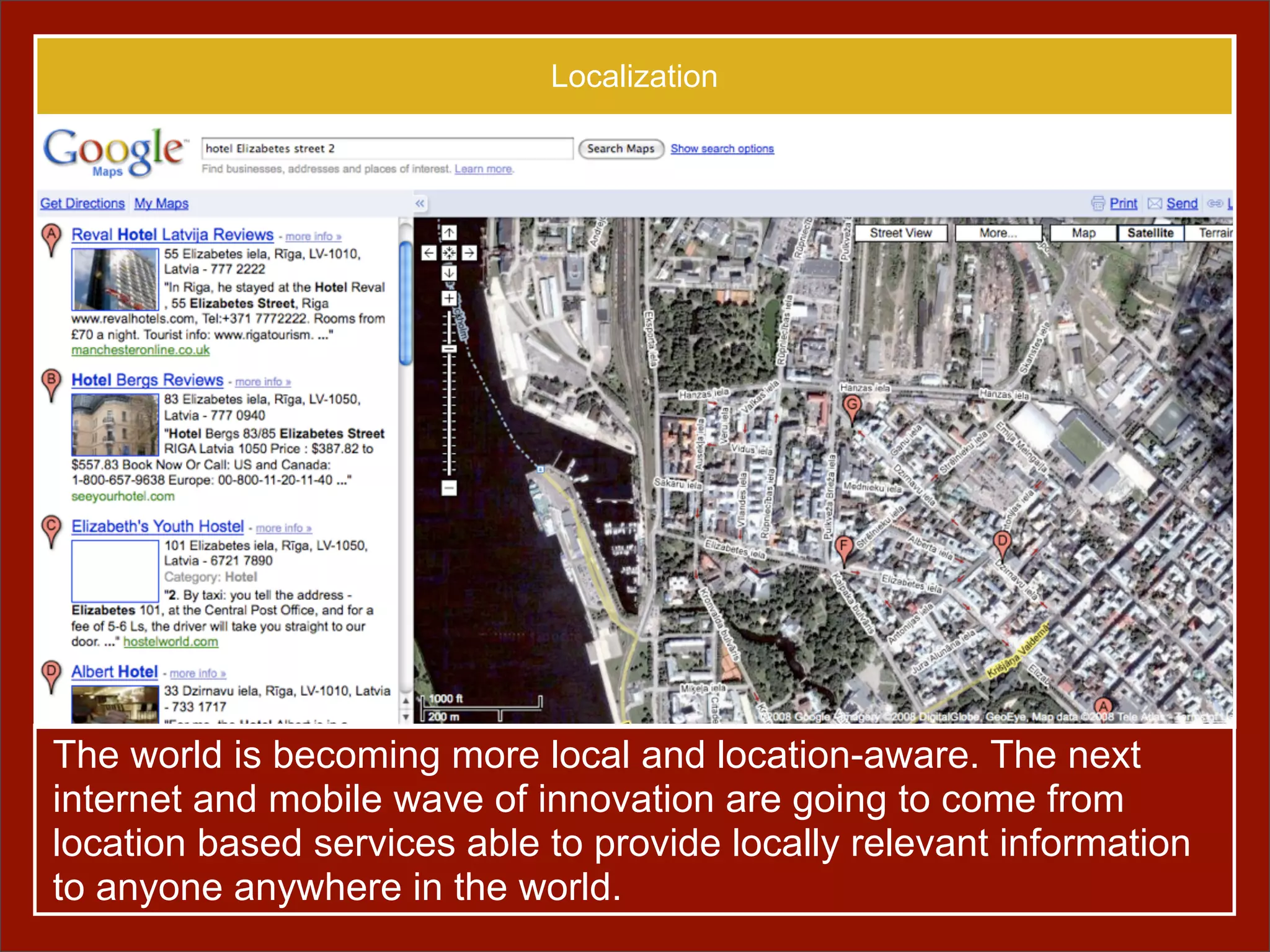Viewport: 1270px width, 952px height.
Task: Switch to Terrain view
Action: (x=1209, y=233)
